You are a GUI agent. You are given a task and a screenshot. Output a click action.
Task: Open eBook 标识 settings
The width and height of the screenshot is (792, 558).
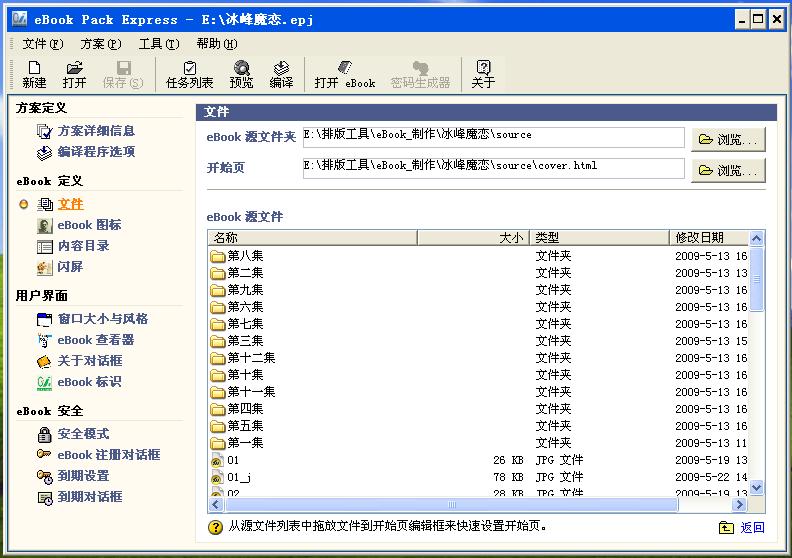pyautogui.click(x=79, y=382)
